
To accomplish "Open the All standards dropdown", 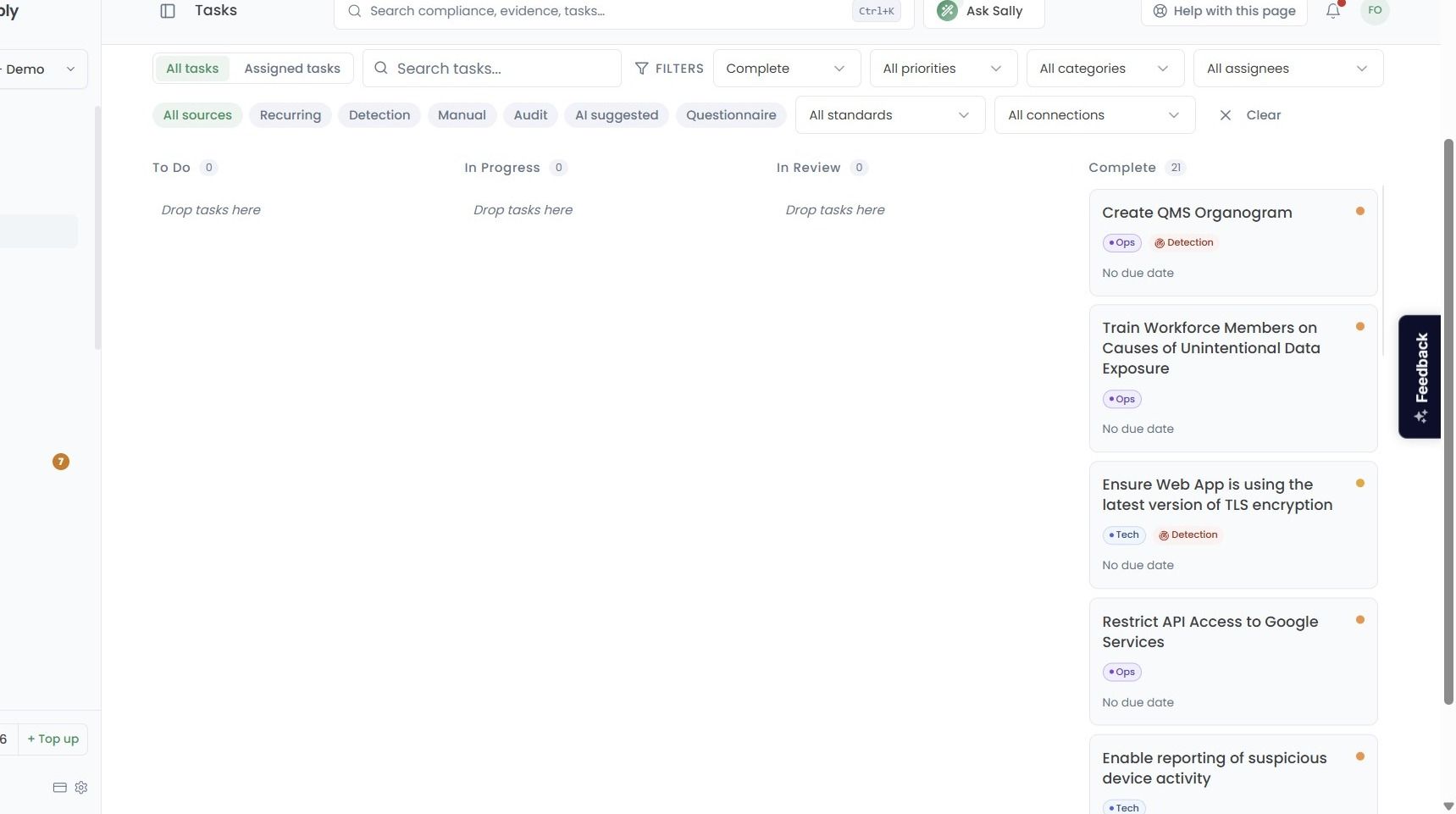I will coord(890,115).
